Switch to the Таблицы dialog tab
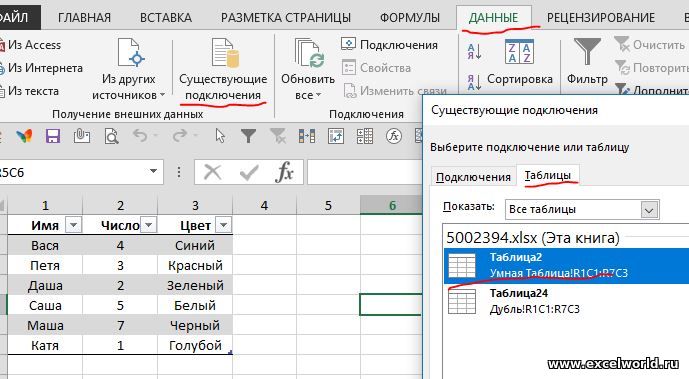 [548, 176]
